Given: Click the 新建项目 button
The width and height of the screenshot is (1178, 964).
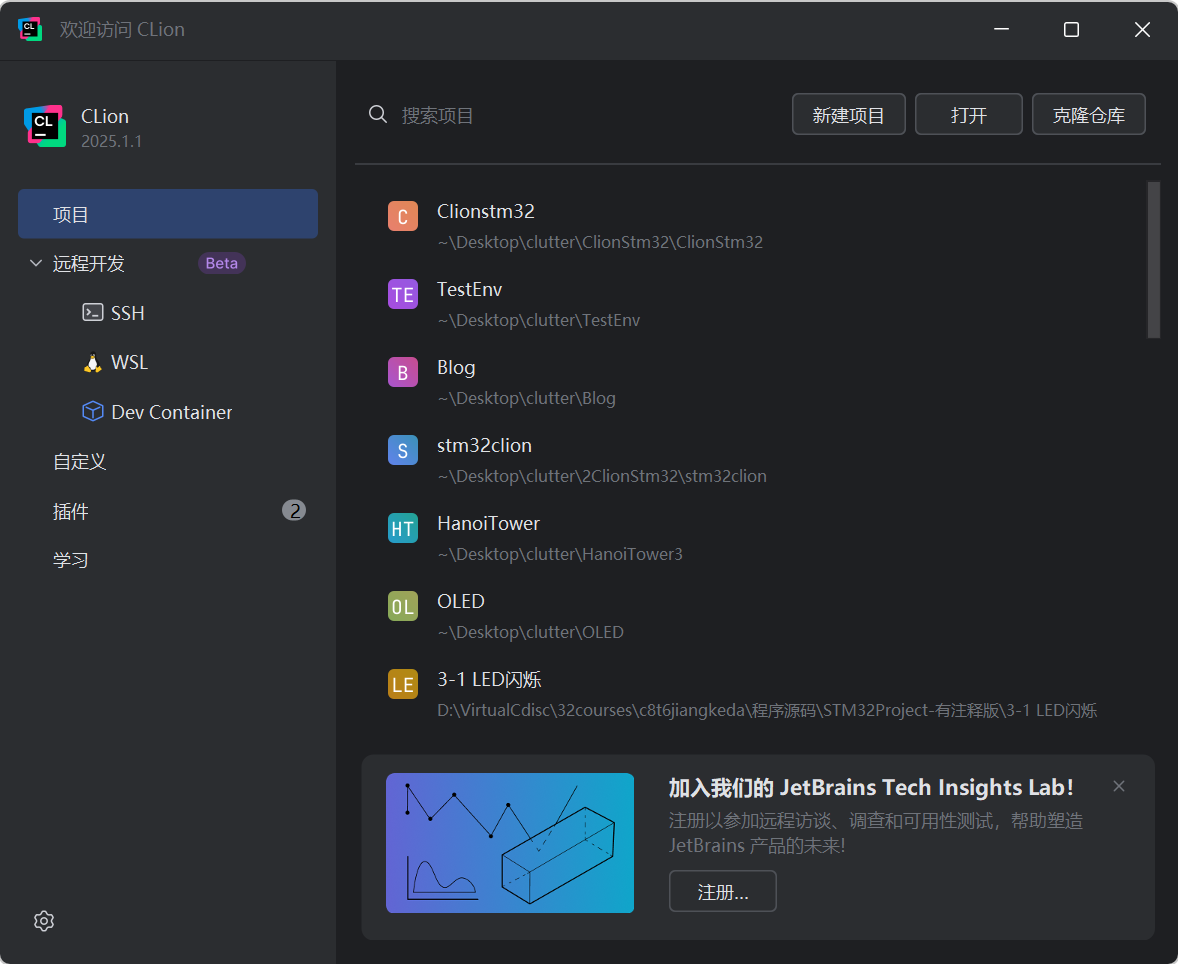Looking at the screenshot, I should tap(848, 114).
